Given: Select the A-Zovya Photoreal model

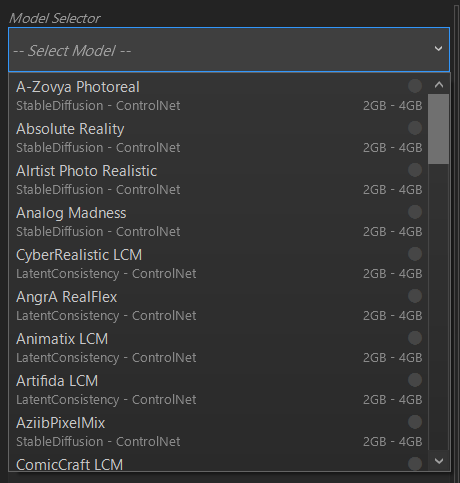Looking at the screenshot, I should [218, 96].
